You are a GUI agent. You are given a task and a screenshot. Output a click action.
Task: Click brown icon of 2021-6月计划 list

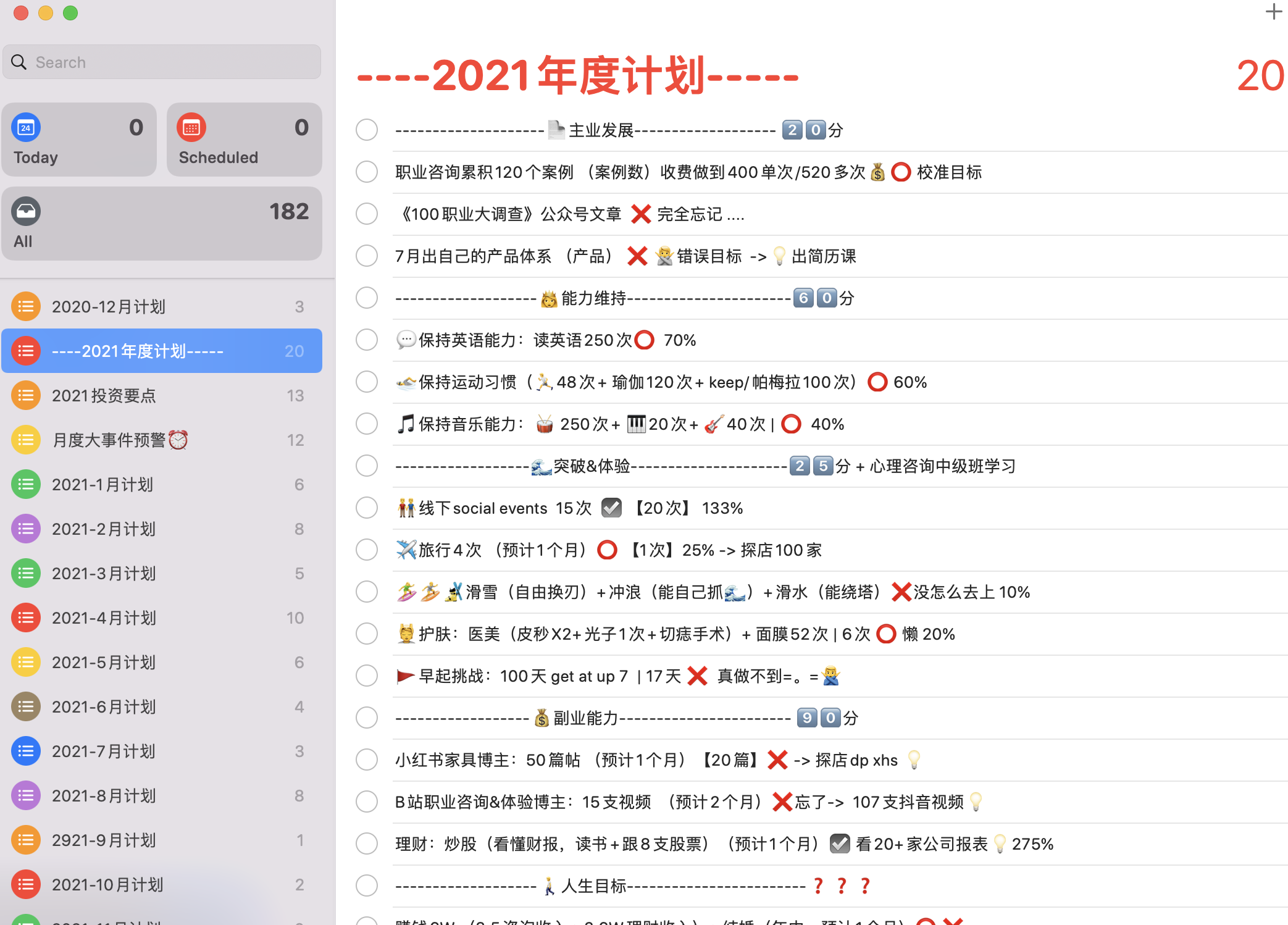click(x=26, y=706)
